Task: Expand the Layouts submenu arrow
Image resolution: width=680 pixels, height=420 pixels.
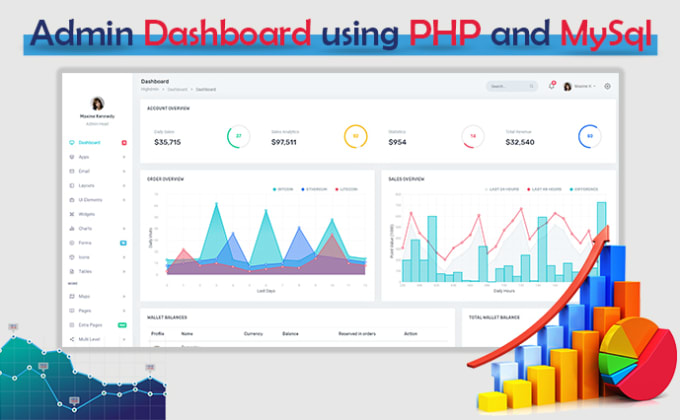Action: pyautogui.click(x=124, y=185)
